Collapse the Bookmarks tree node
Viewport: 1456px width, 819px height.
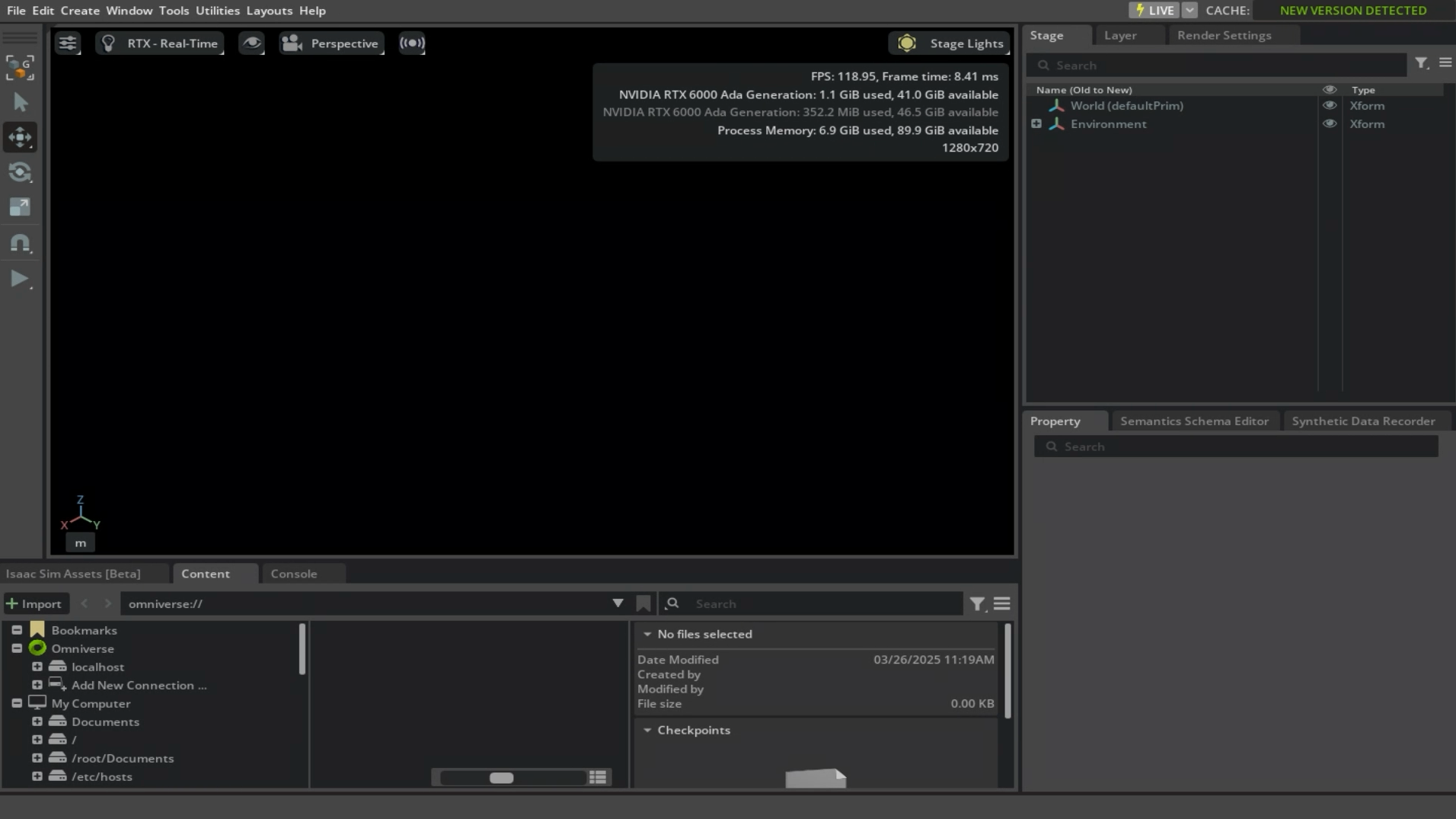[17, 630]
